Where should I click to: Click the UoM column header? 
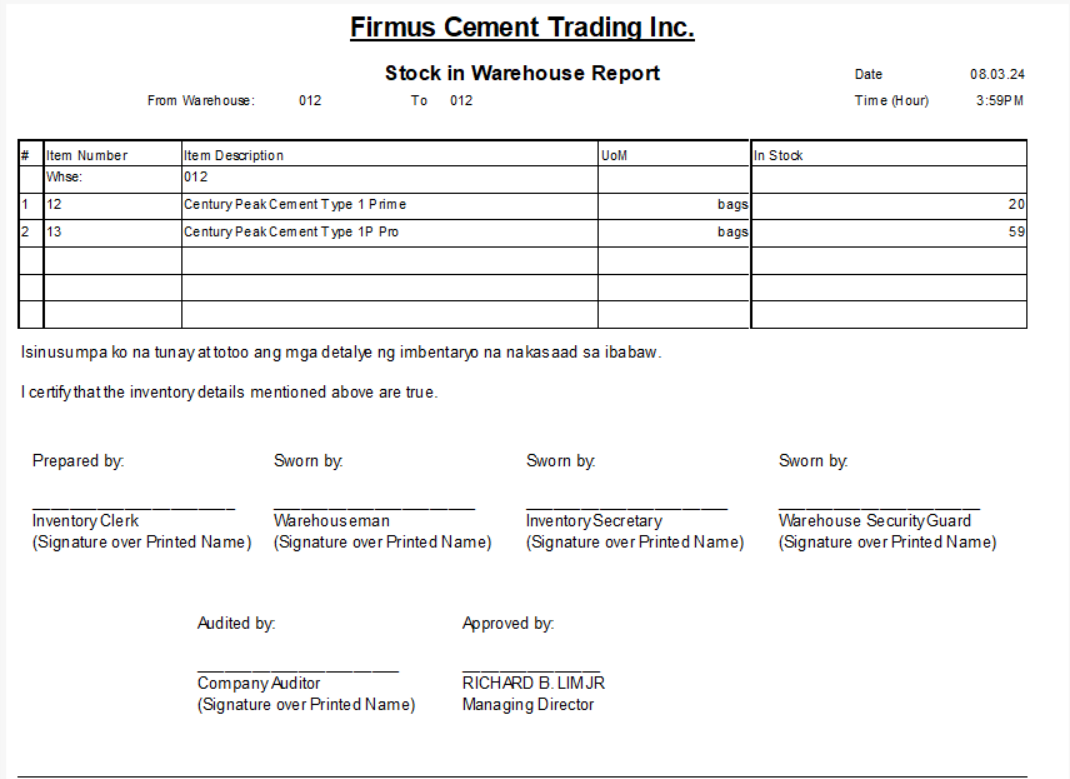point(614,155)
